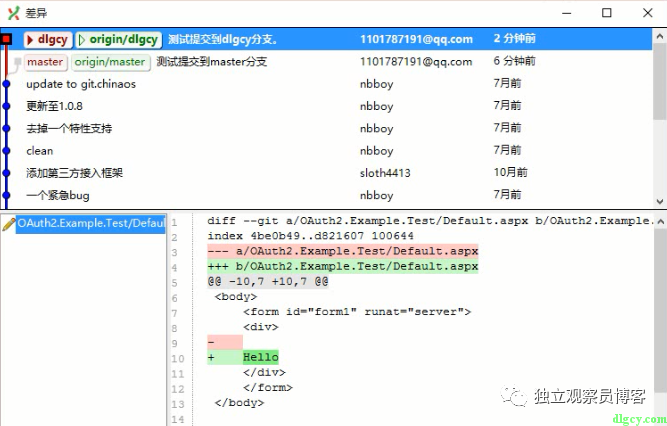This screenshot has height=426, width=667.
Task: Click the '6 分钟前' timestamp
Action: click(x=514, y=61)
